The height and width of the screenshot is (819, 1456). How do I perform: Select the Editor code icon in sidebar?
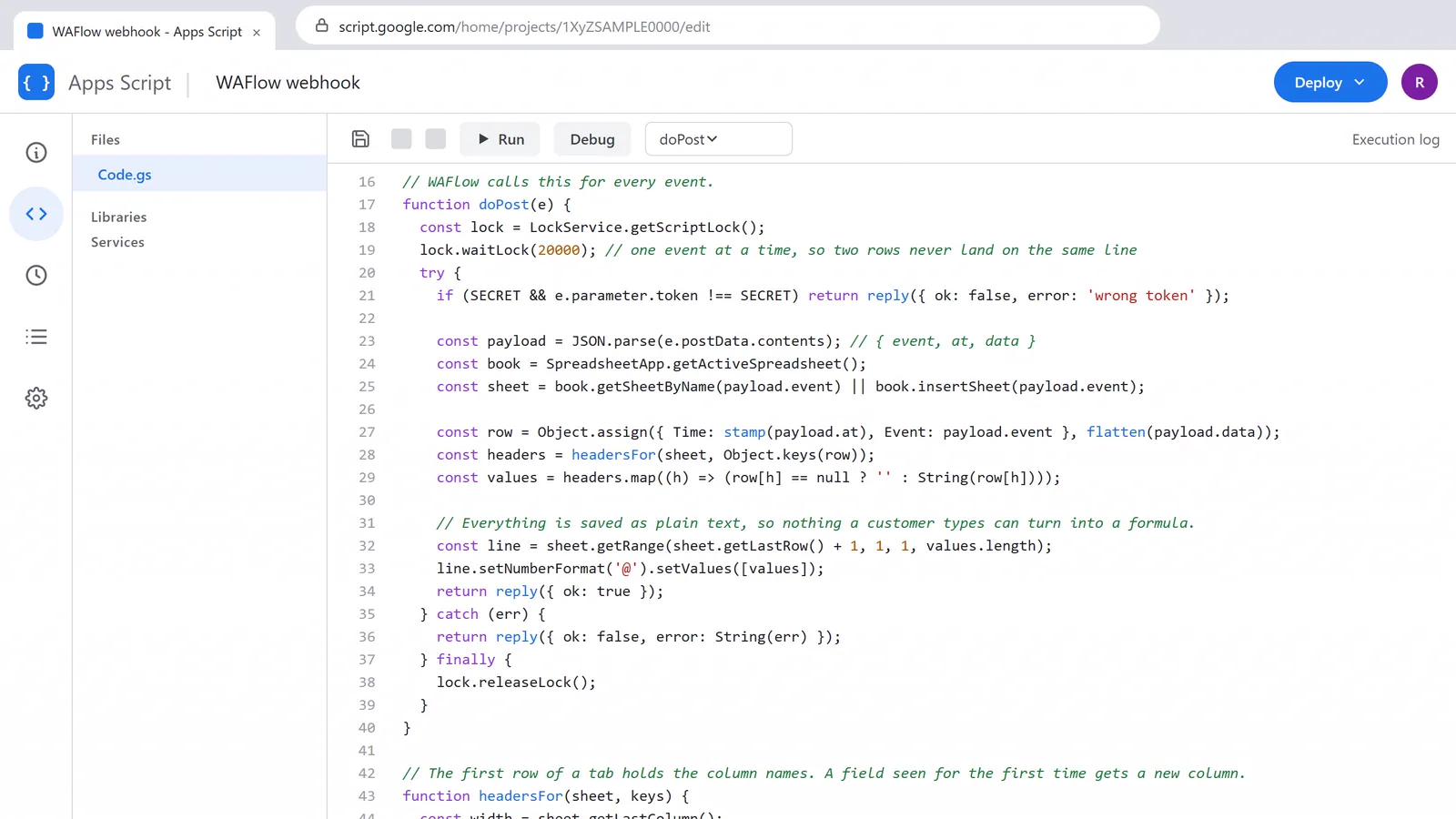36,214
